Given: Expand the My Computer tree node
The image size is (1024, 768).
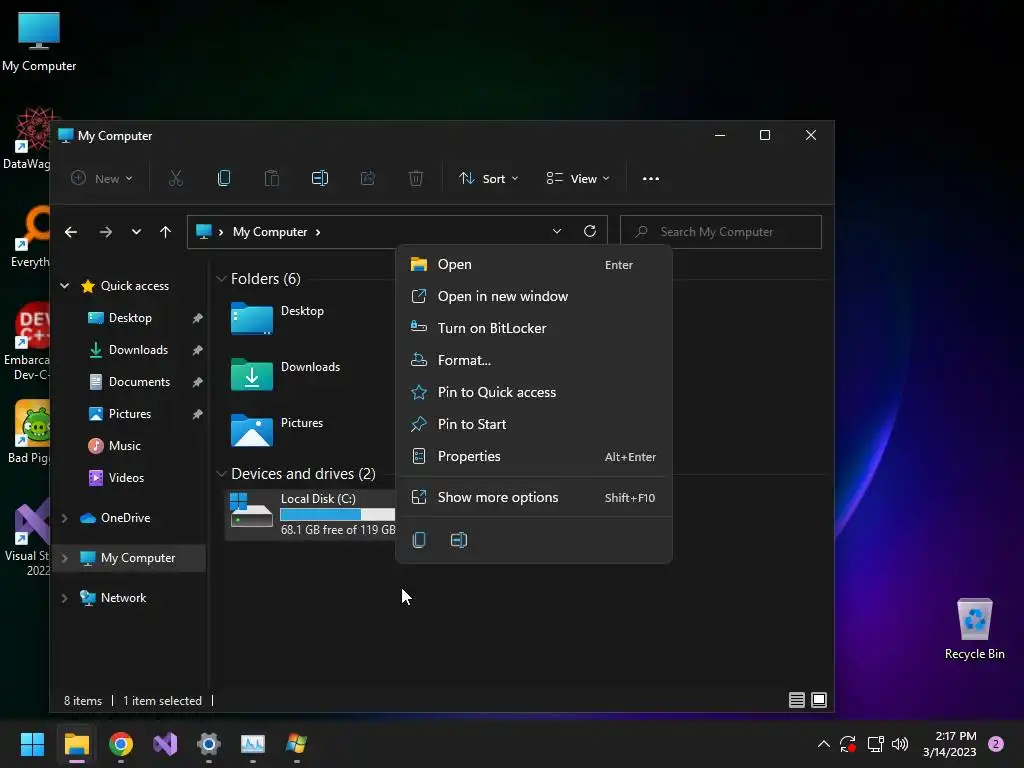Looking at the screenshot, I should [65, 558].
